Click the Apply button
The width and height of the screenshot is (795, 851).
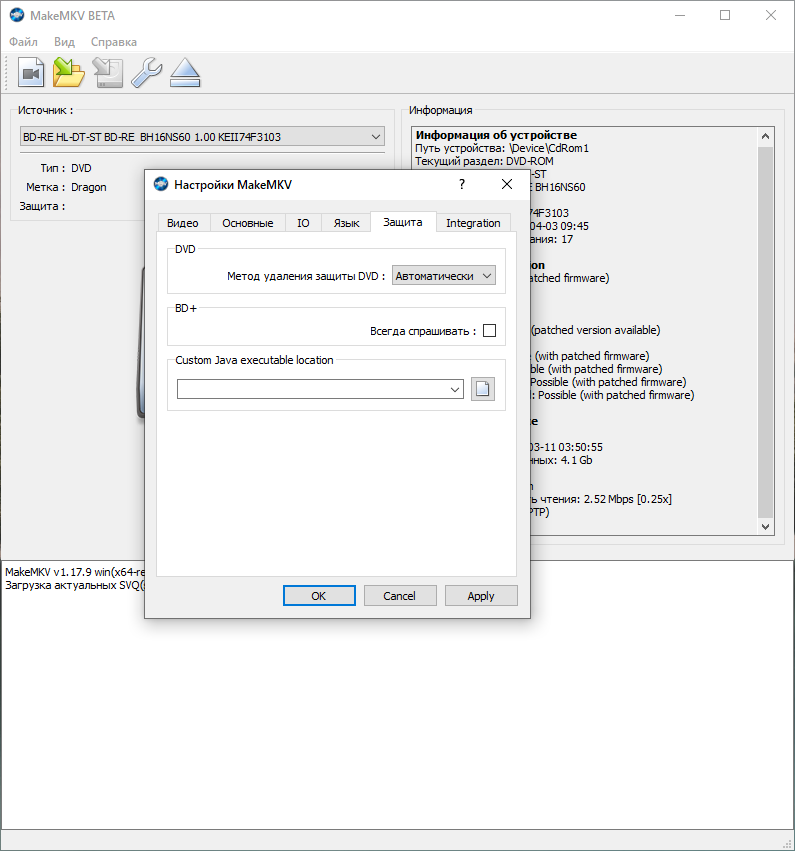point(481,596)
